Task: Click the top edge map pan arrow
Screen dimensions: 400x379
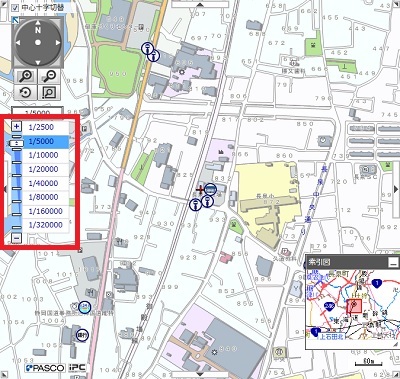Action: click(200, 4)
